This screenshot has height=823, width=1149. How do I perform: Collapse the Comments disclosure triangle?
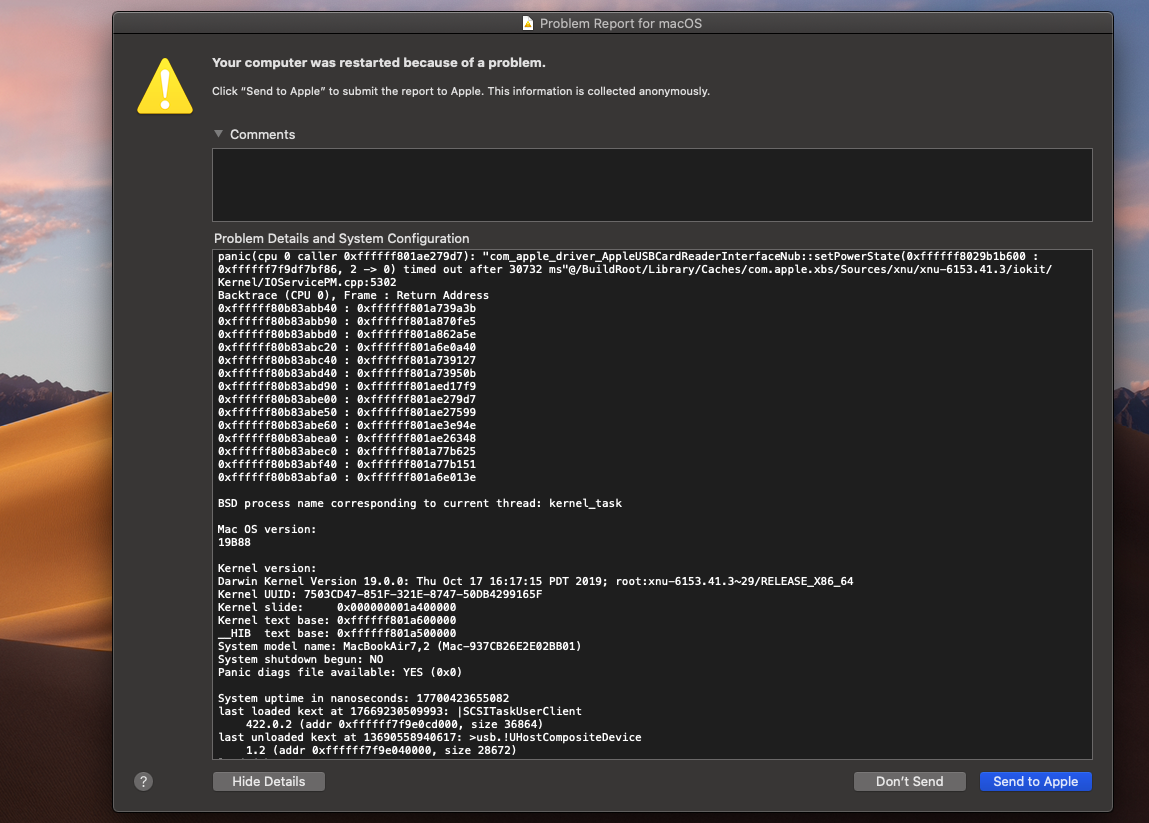[218, 134]
